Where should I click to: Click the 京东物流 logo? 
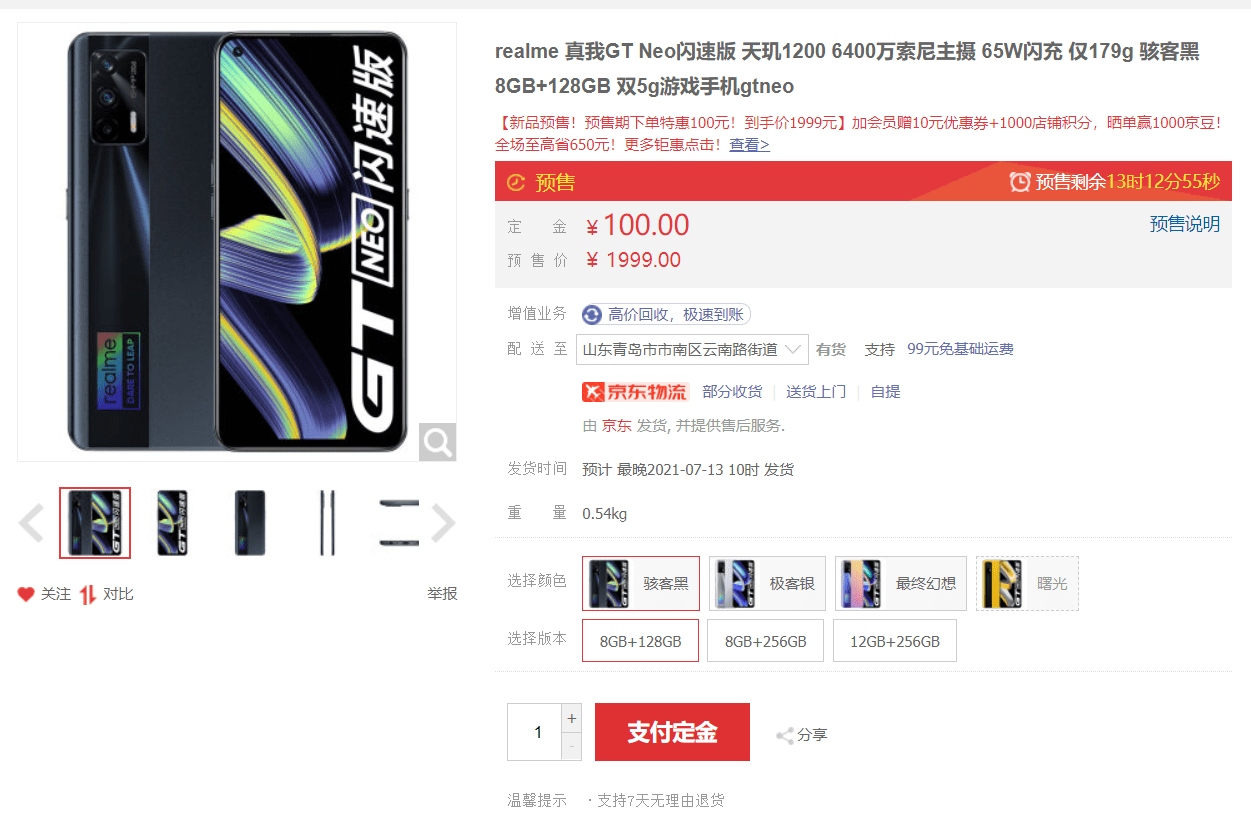pos(635,391)
